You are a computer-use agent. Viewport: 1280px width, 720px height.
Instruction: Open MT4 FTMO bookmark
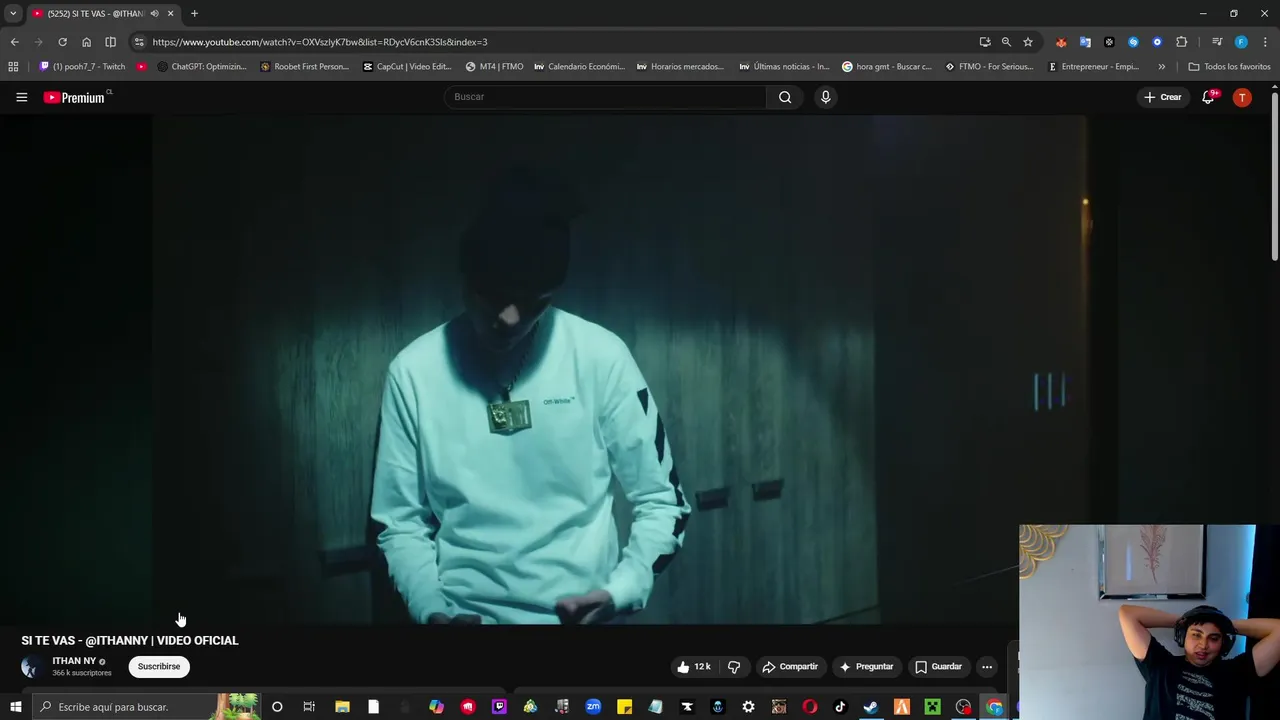point(495,67)
